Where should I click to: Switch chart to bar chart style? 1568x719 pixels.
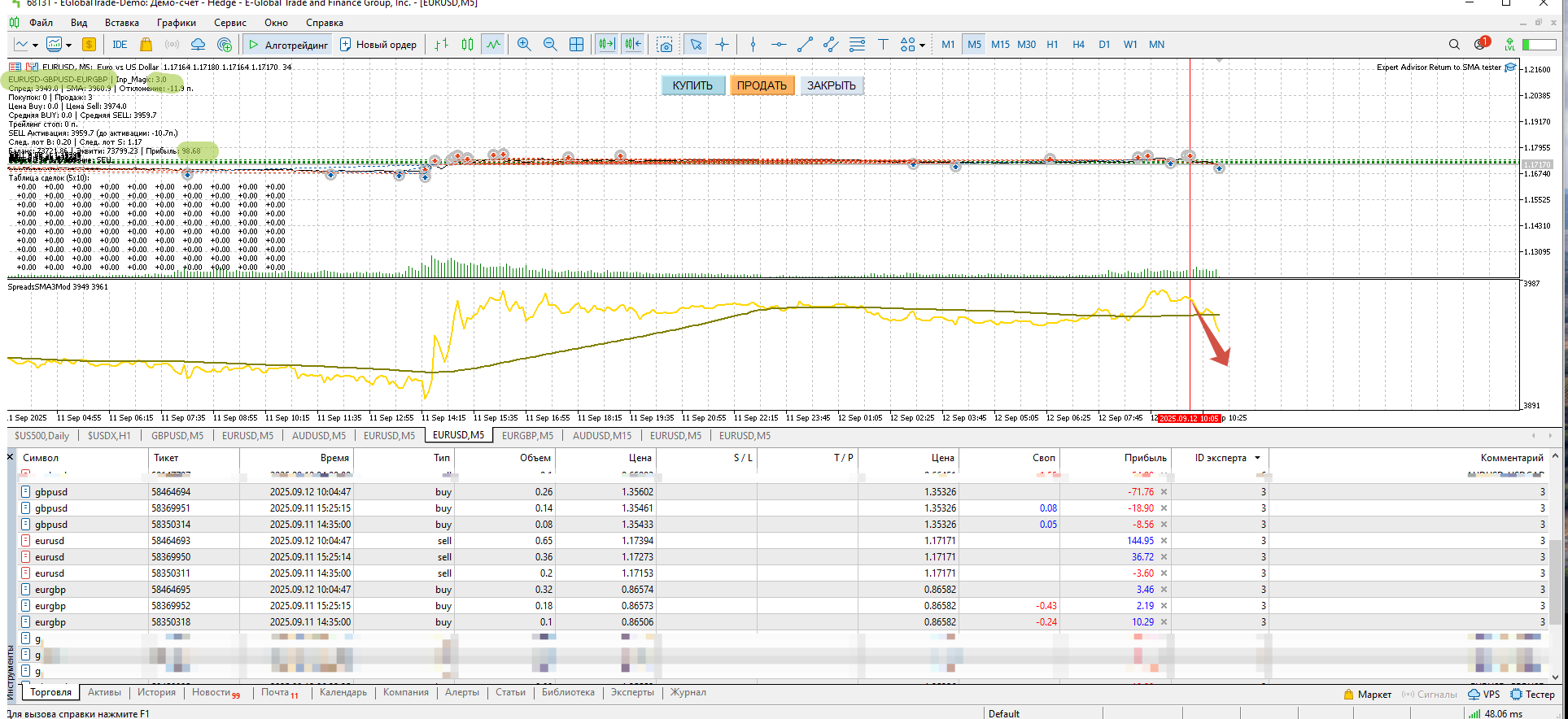(x=441, y=45)
